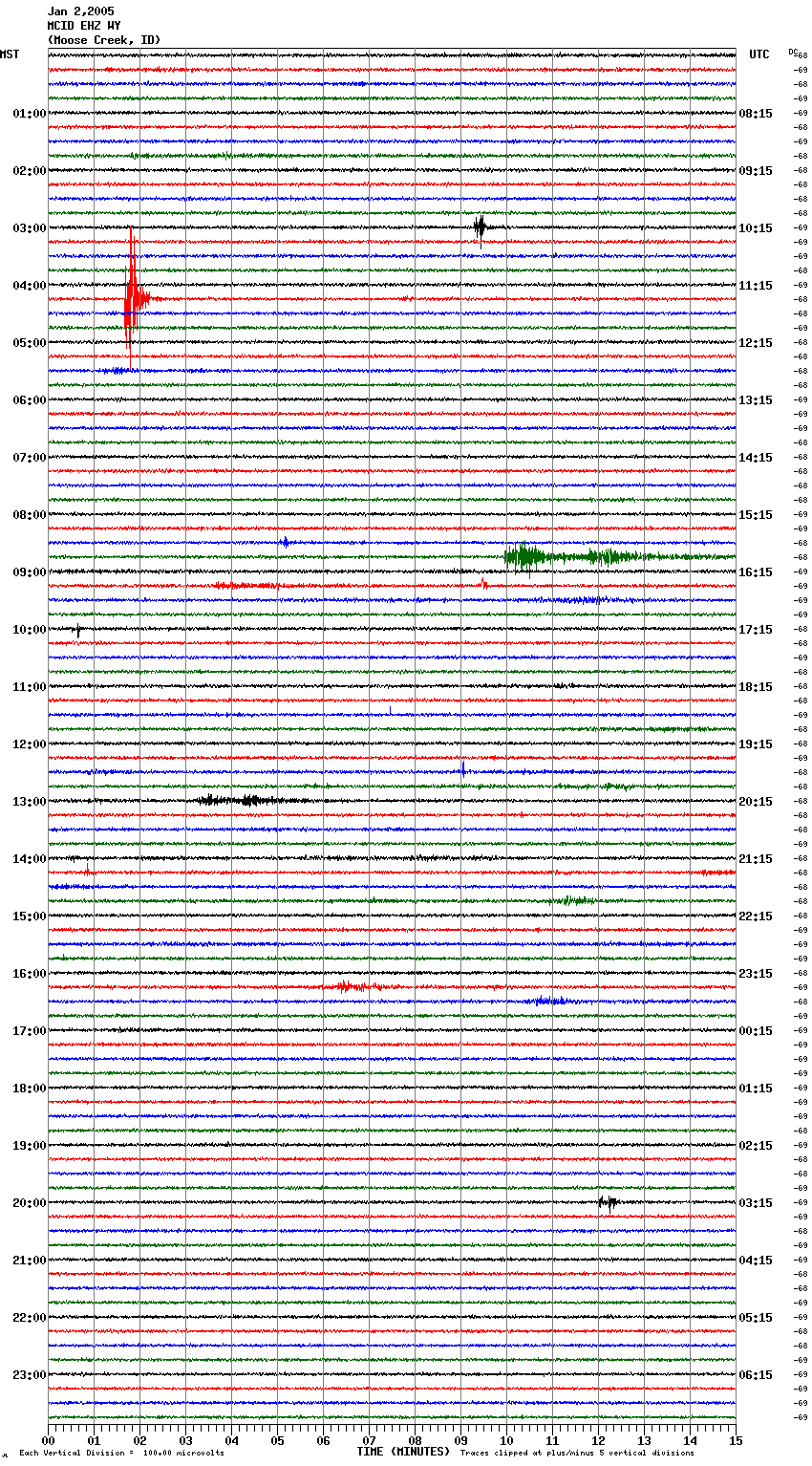The height and width of the screenshot is (1466, 812).
Task: Click the "MST" time zone header
Action: click(10, 54)
